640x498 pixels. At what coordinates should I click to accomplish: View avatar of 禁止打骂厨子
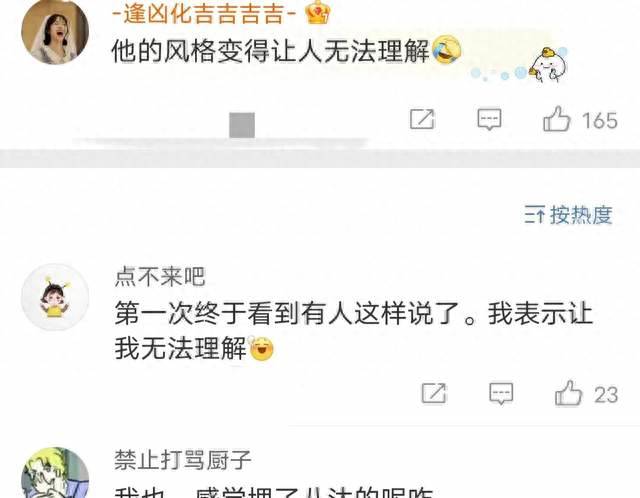55,473
